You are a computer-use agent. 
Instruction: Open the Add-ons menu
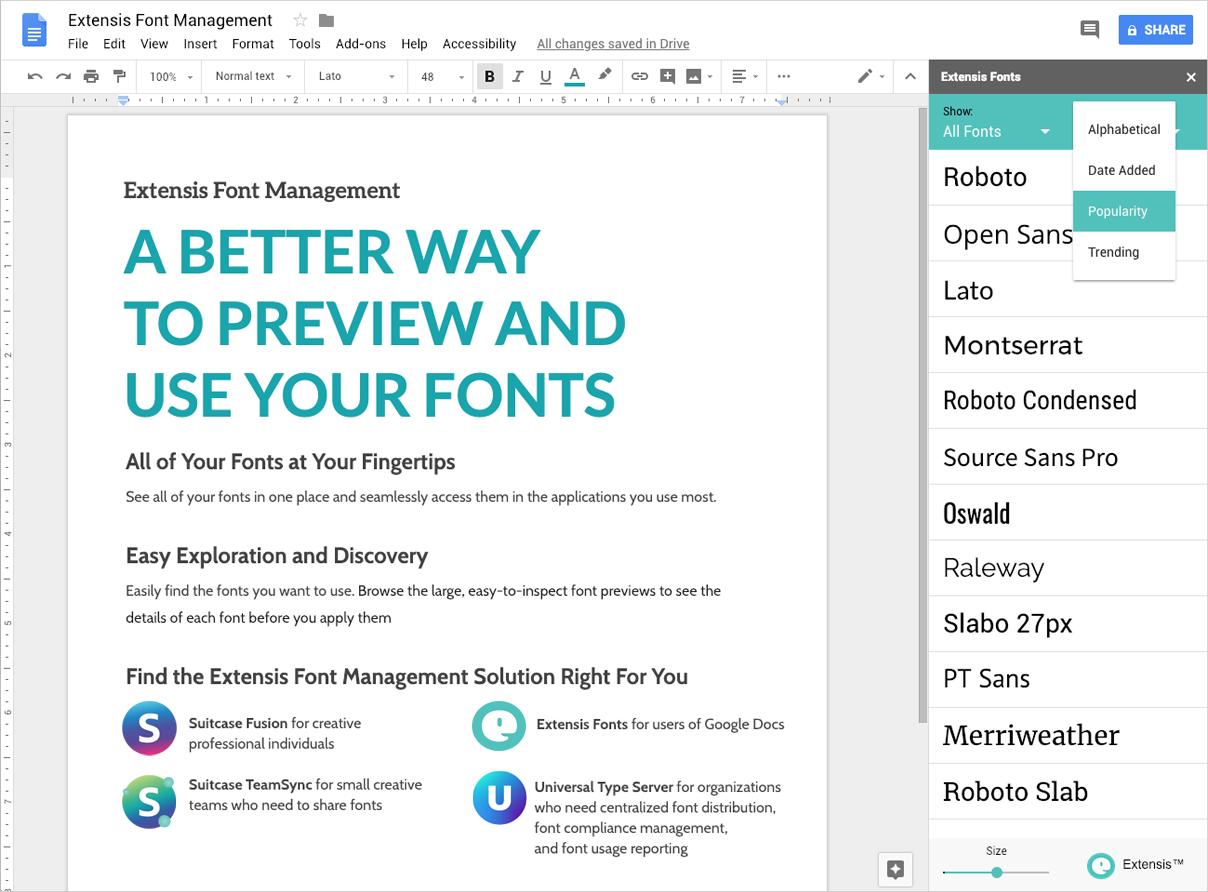[x=361, y=44]
